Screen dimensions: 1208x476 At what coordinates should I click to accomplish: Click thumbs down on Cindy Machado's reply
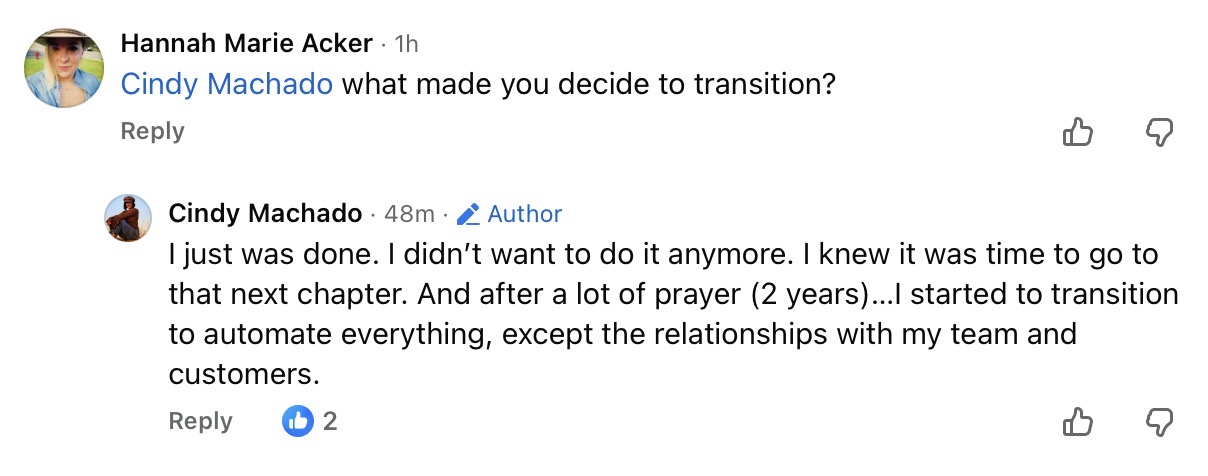tap(1159, 421)
